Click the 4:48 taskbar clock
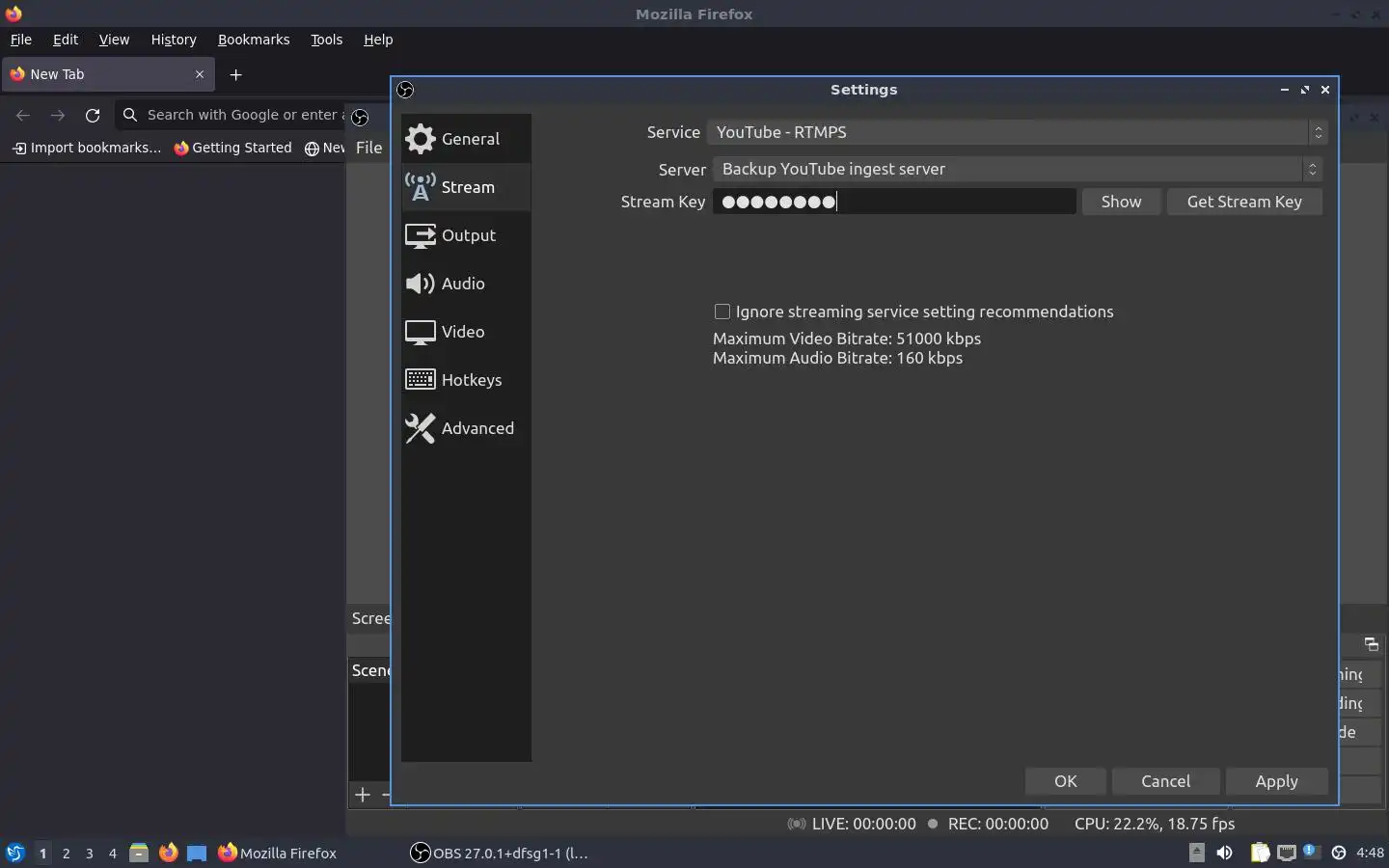 point(1370,853)
